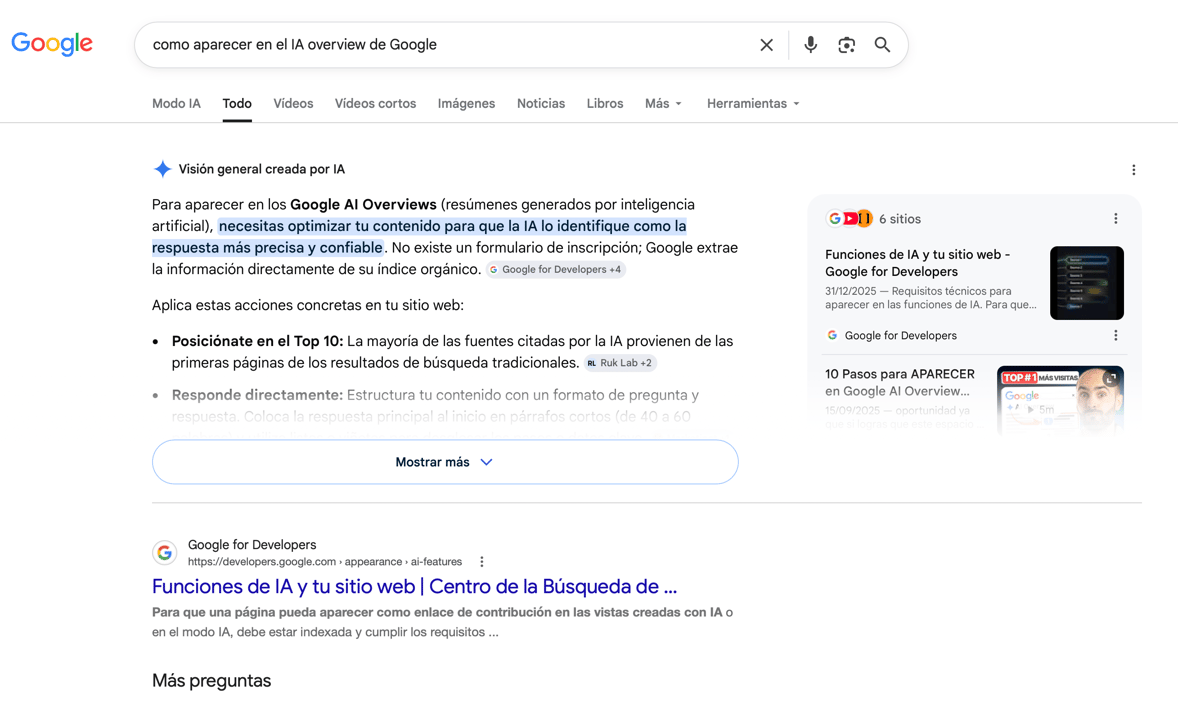Click Google for Developers source label in sidebar
This screenshot has width=1178, height=701.
(x=900, y=336)
